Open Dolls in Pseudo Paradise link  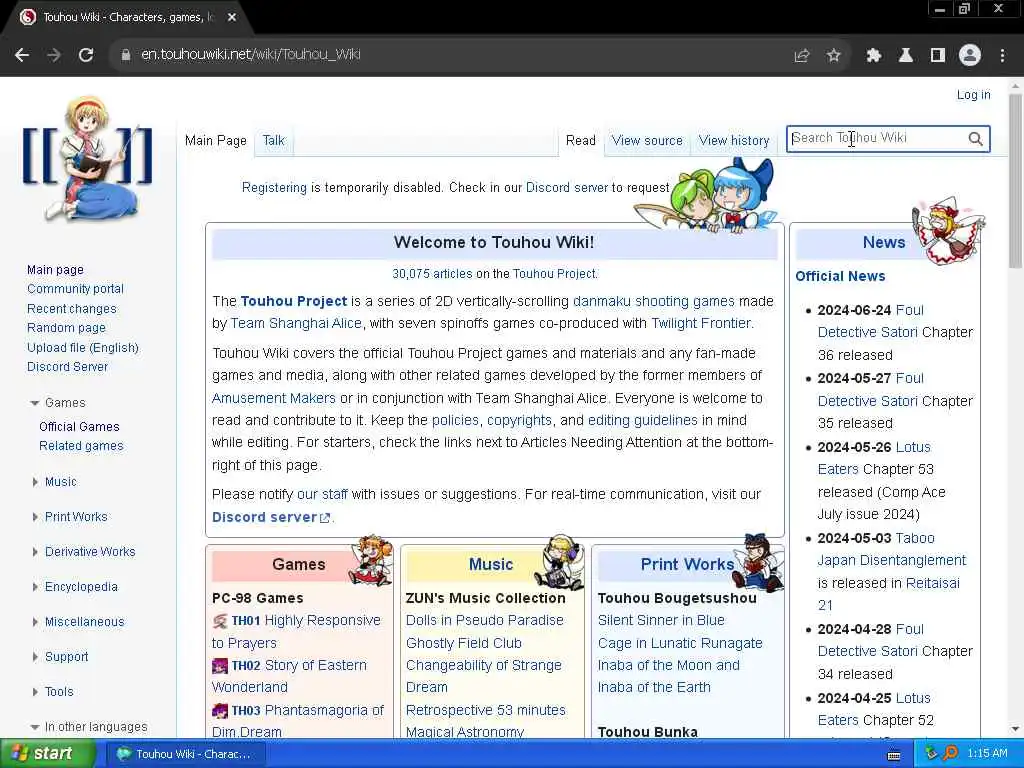(485, 620)
